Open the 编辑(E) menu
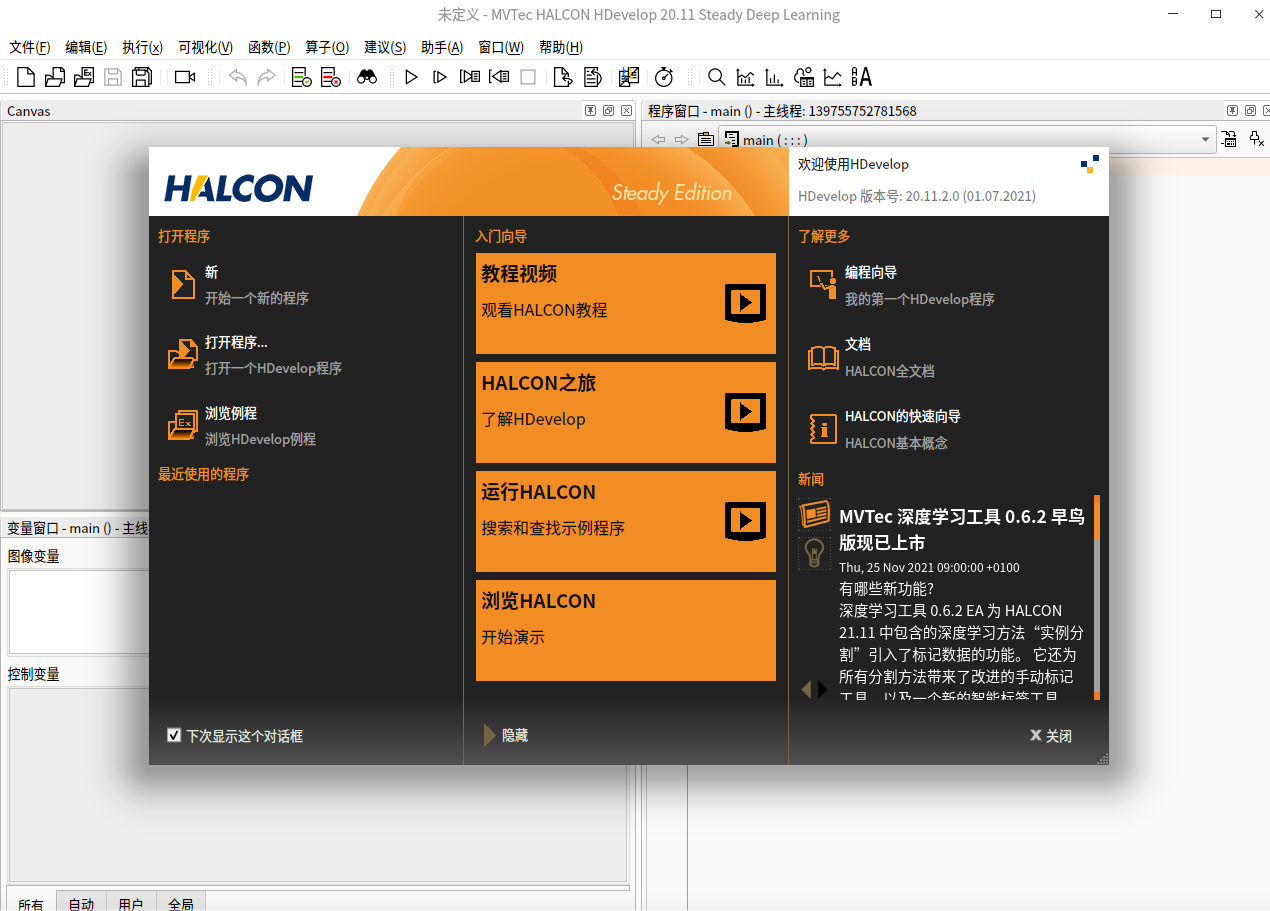Viewport: 1270px width, 911px height. point(86,47)
